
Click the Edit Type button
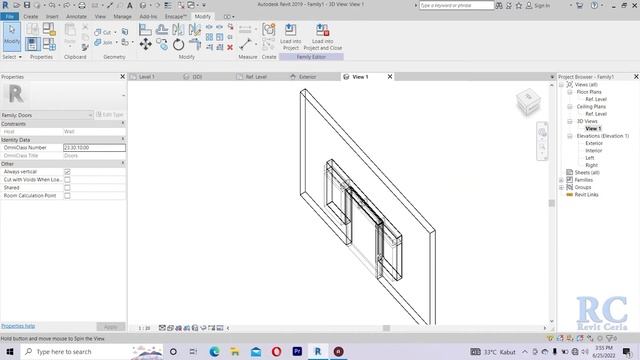point(109,115)
